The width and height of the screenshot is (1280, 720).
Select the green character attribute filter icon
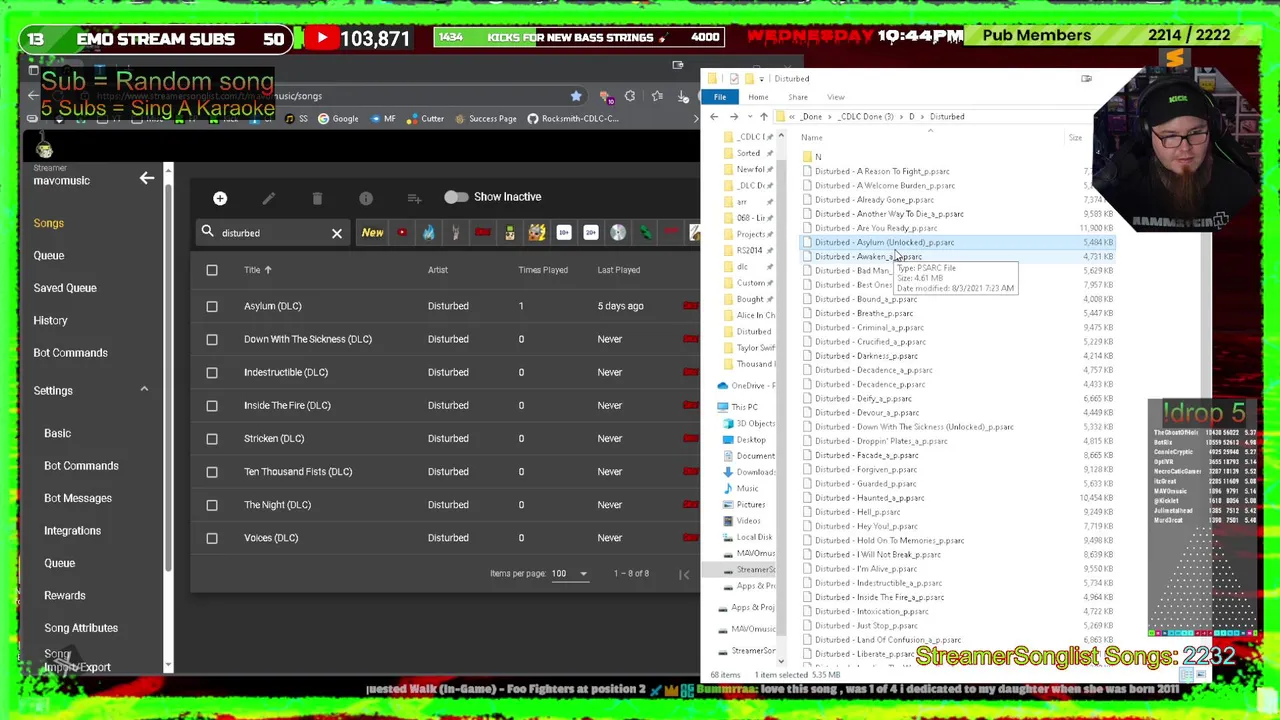[509, 233]
